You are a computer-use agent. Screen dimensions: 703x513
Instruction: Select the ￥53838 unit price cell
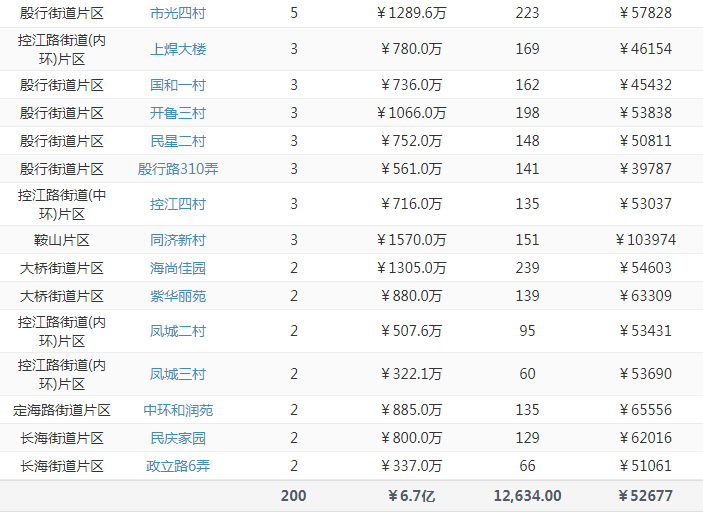(646, 113)
